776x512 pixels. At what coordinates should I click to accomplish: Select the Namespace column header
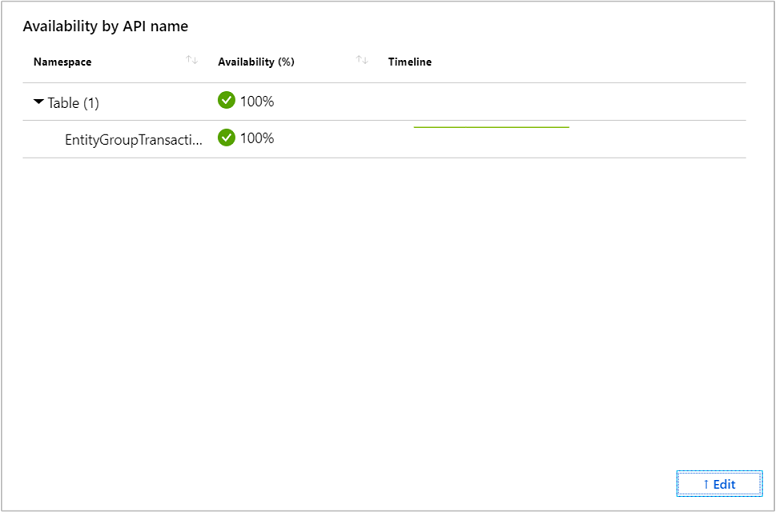point(62,62)
